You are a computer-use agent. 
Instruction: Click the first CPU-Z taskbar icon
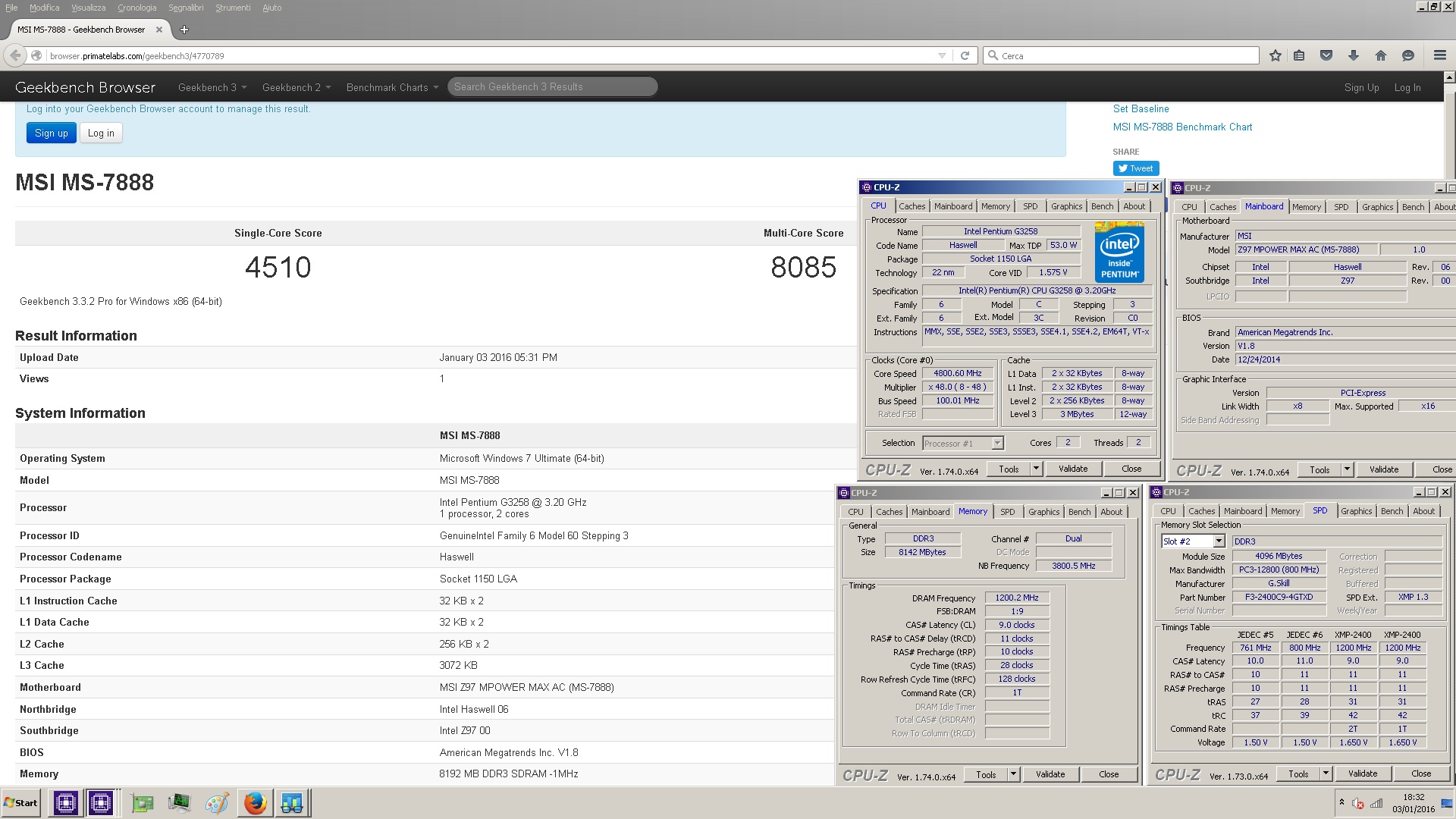pyautogui.click(x=65, y=802)
